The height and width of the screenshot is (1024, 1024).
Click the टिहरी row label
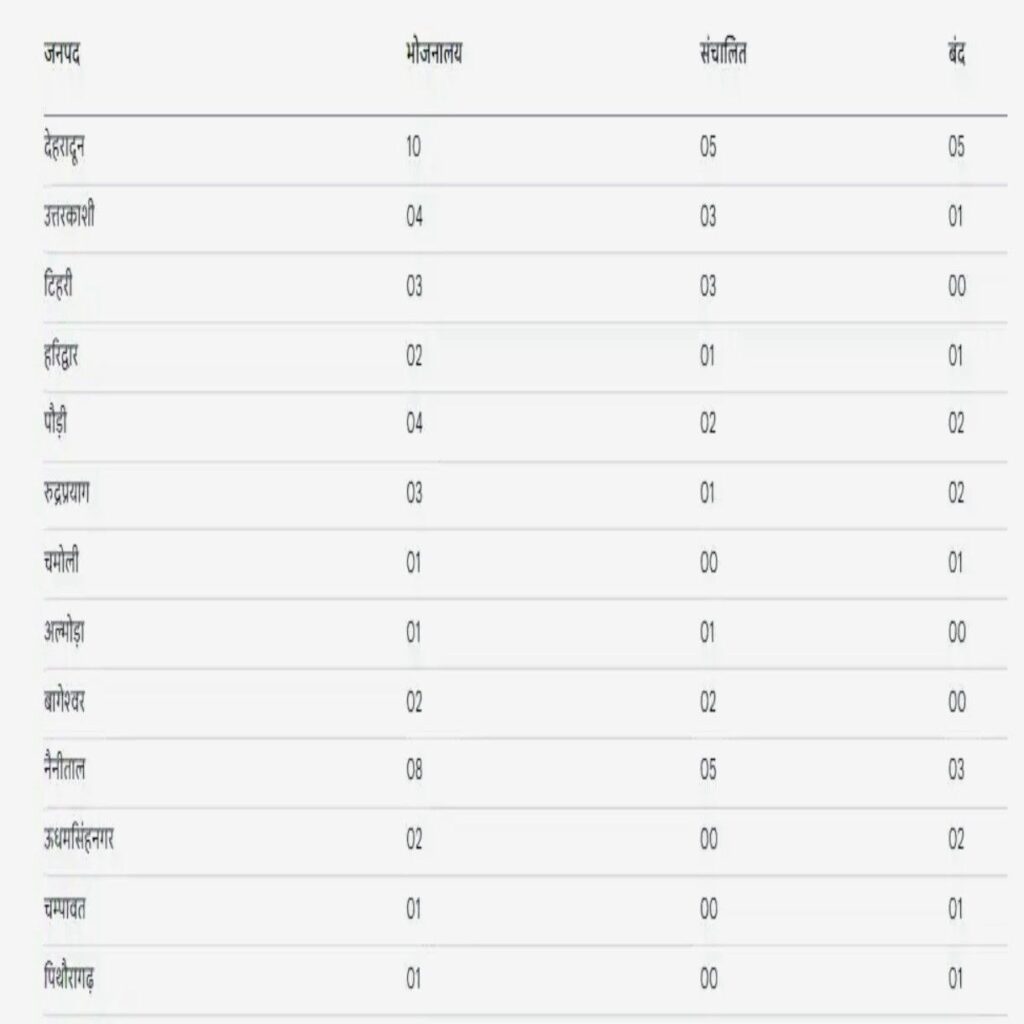click(x=58, y=286)
